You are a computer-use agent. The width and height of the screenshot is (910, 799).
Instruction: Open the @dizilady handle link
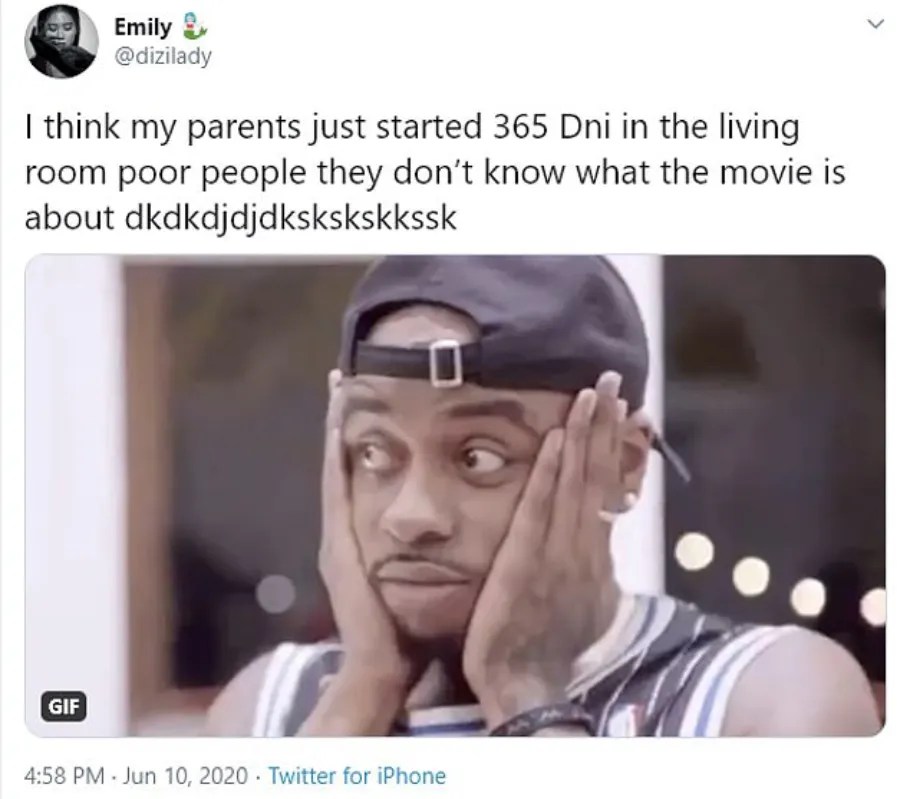pyautogui.click(x=163, y=56)
